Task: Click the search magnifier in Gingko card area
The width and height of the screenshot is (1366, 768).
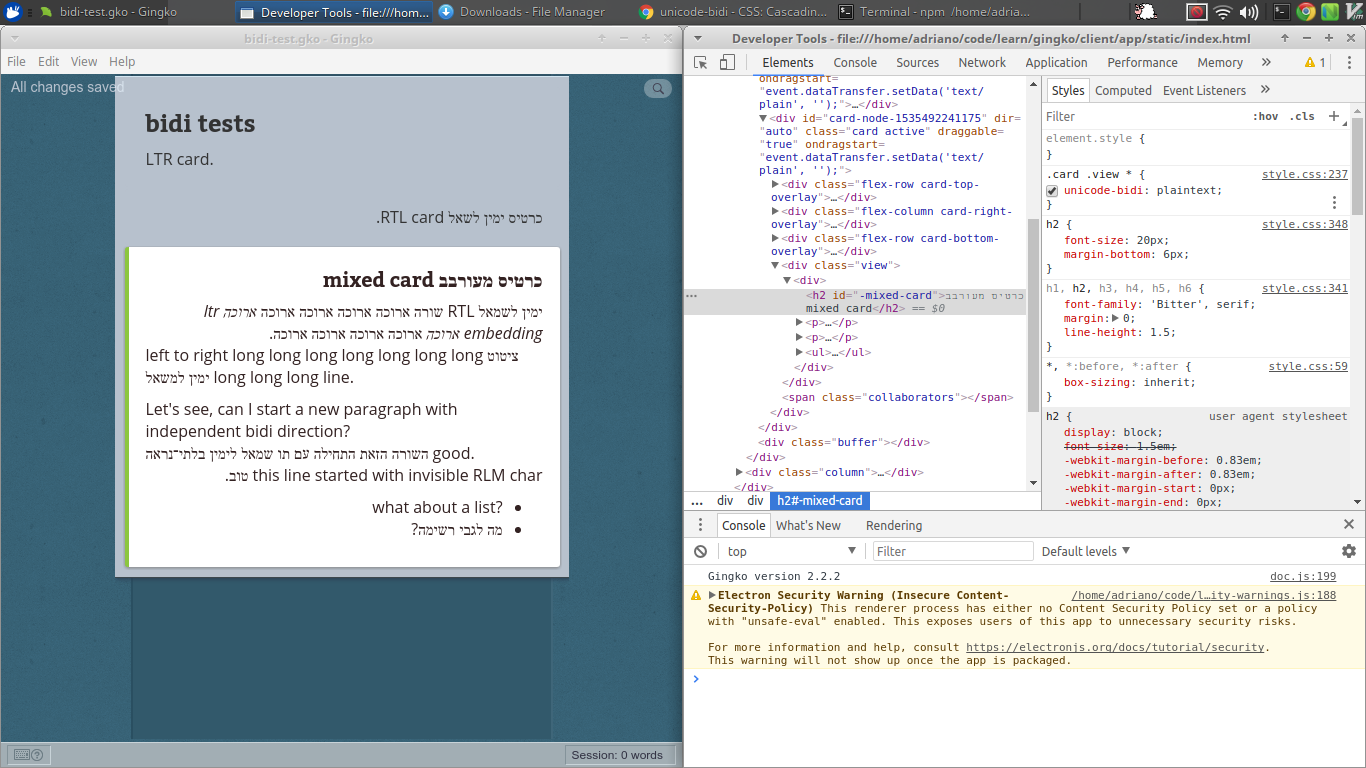Action: [x=657, y=88]
